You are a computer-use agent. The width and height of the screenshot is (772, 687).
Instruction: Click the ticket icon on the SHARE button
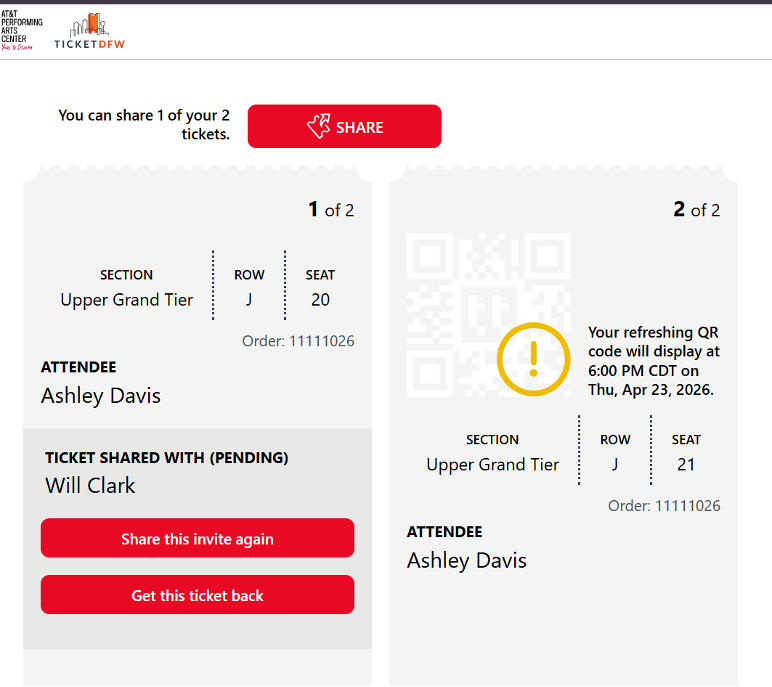pyautogui.click(x=318, y=127)
